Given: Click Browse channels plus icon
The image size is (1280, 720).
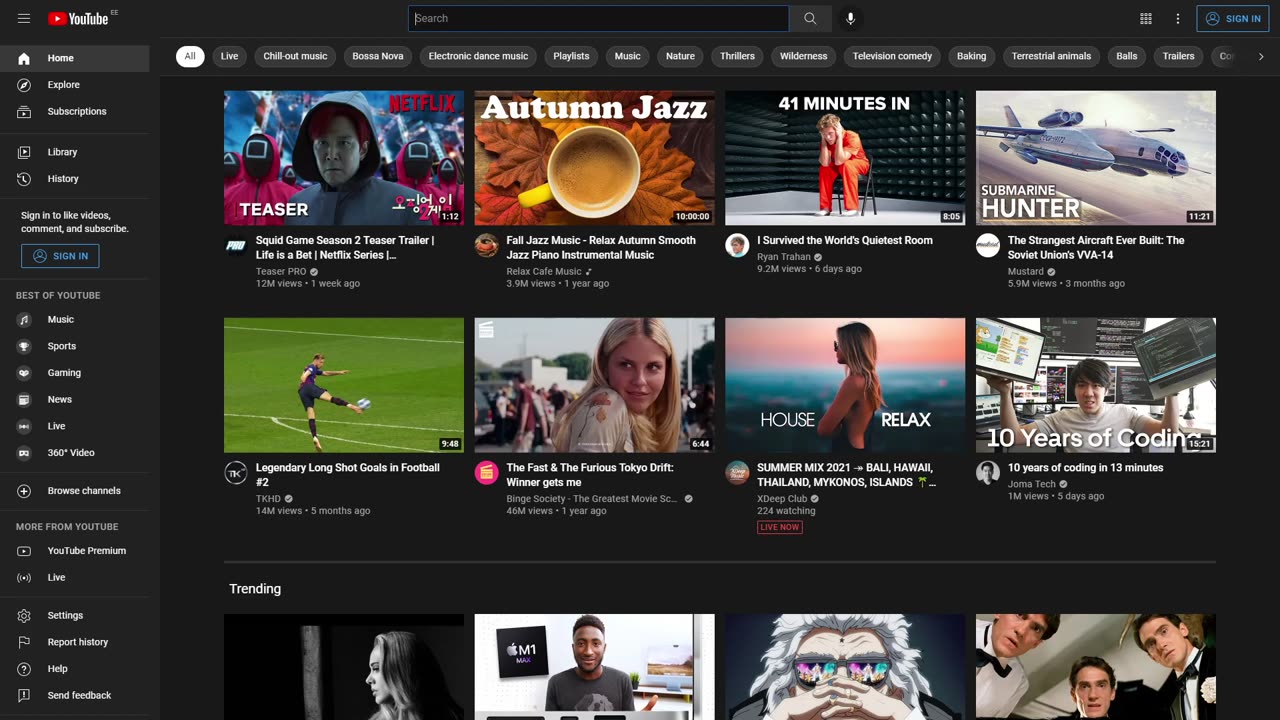Looking at the screenshot, I should click(24, 491).
